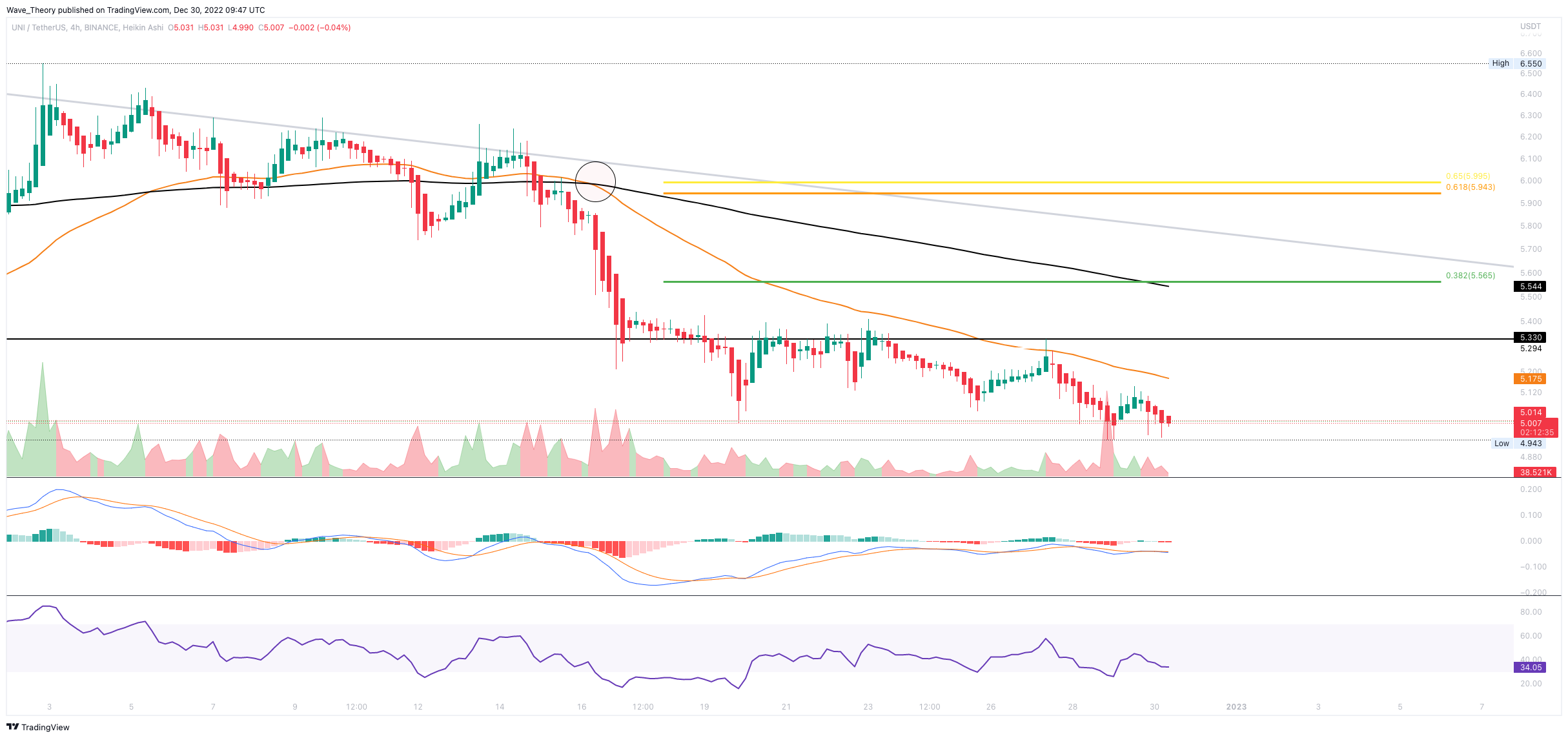Select the 0.618(5.943) Fibonacci level label
1568x738 pixels.
tap(1470, 187)
